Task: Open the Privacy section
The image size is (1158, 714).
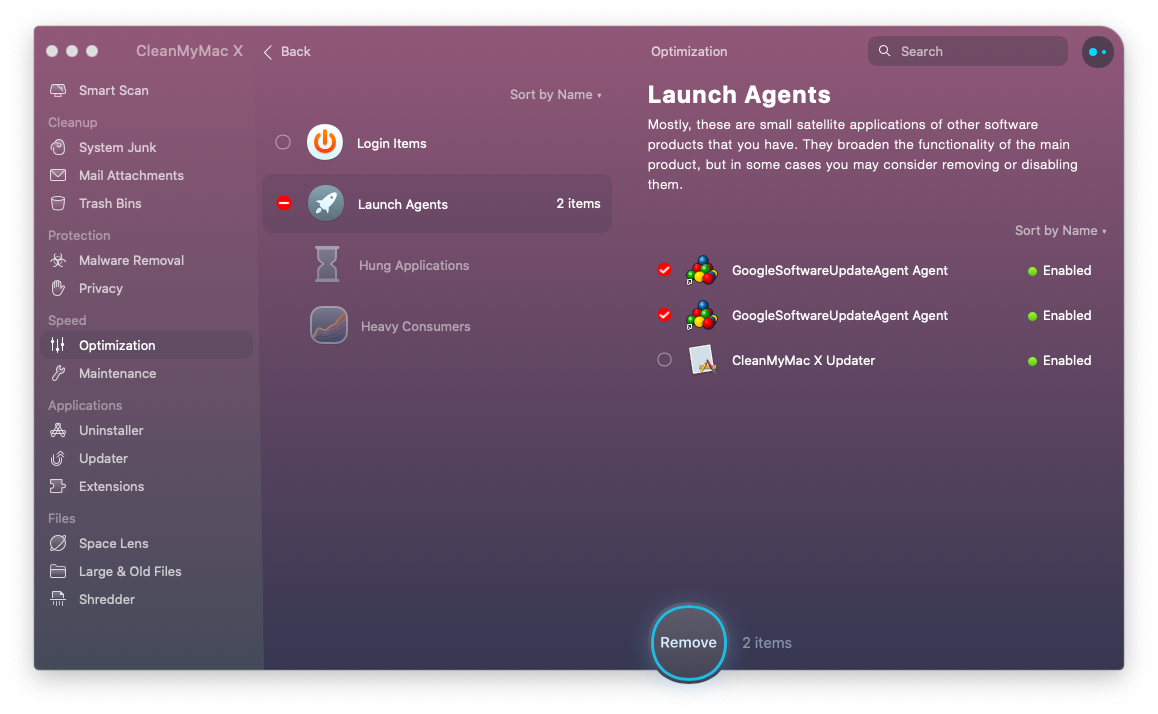Action: click(x=100, y=288)
